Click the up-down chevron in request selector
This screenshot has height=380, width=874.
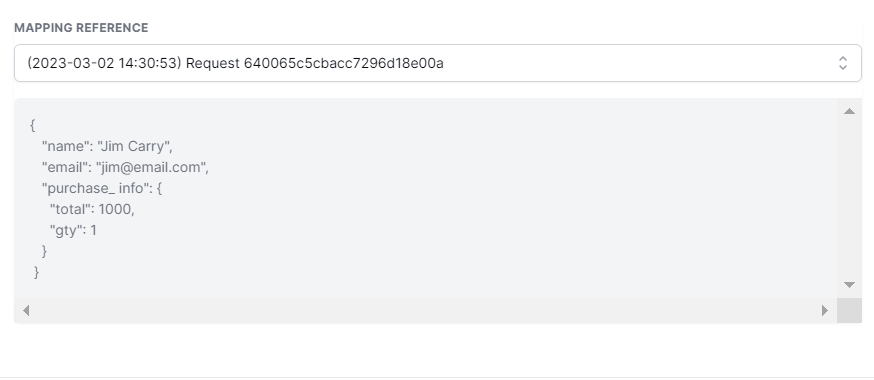click(x=843, y=63)
